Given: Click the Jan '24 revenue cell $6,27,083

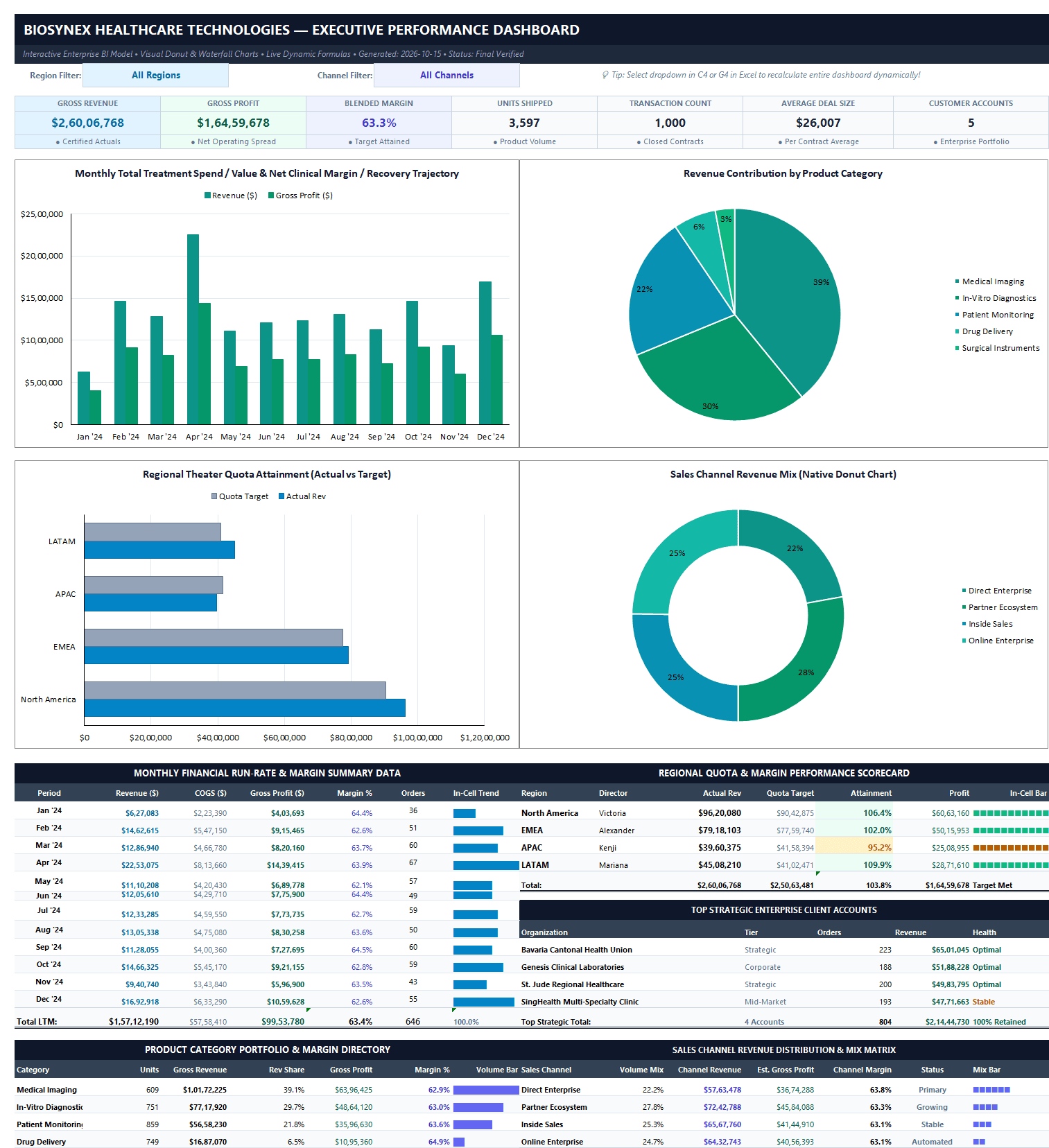Looking at the screenshot, I should click(141, 813).
